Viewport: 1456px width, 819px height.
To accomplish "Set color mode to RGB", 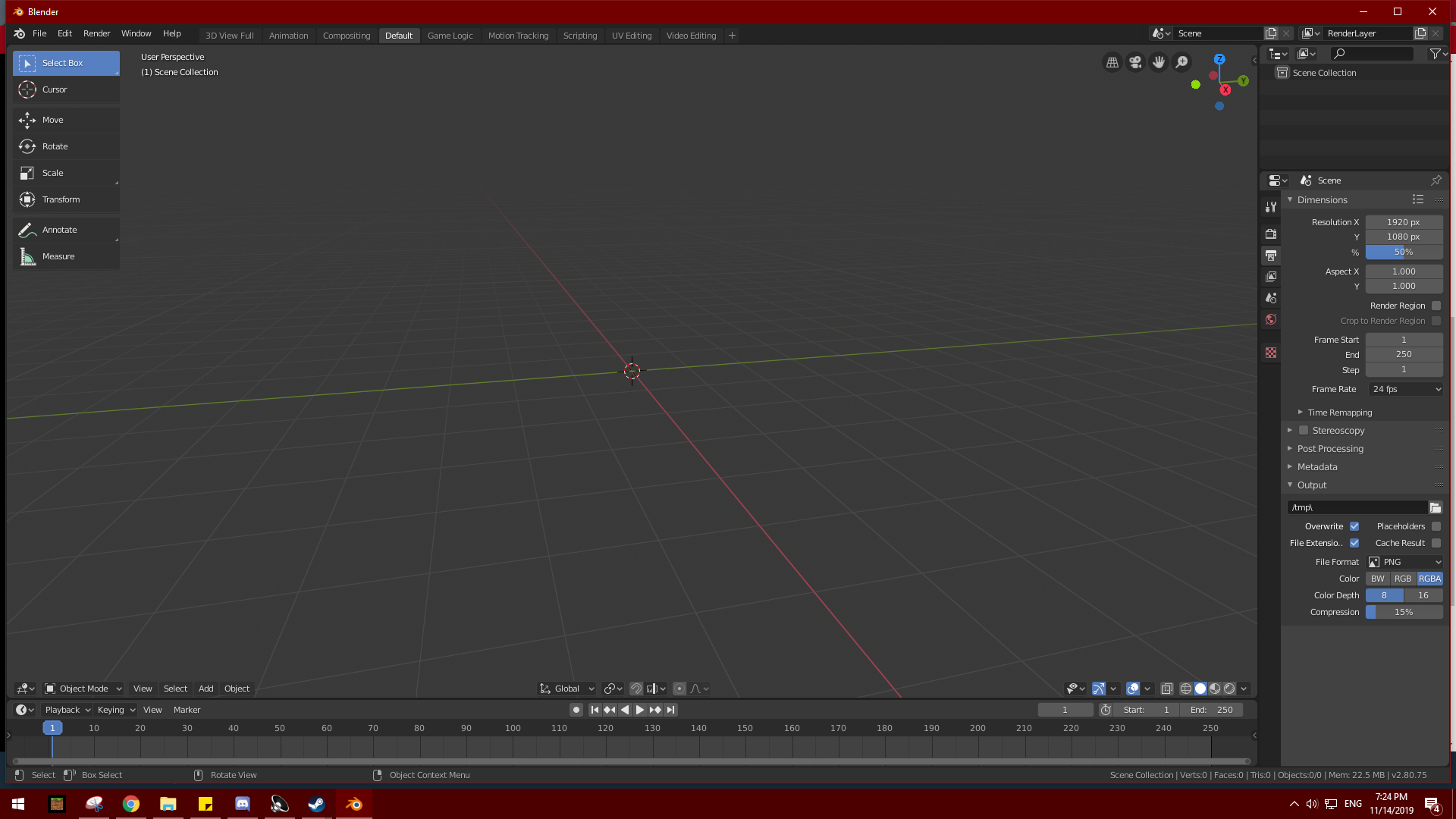I will [x=1403, y=579].
